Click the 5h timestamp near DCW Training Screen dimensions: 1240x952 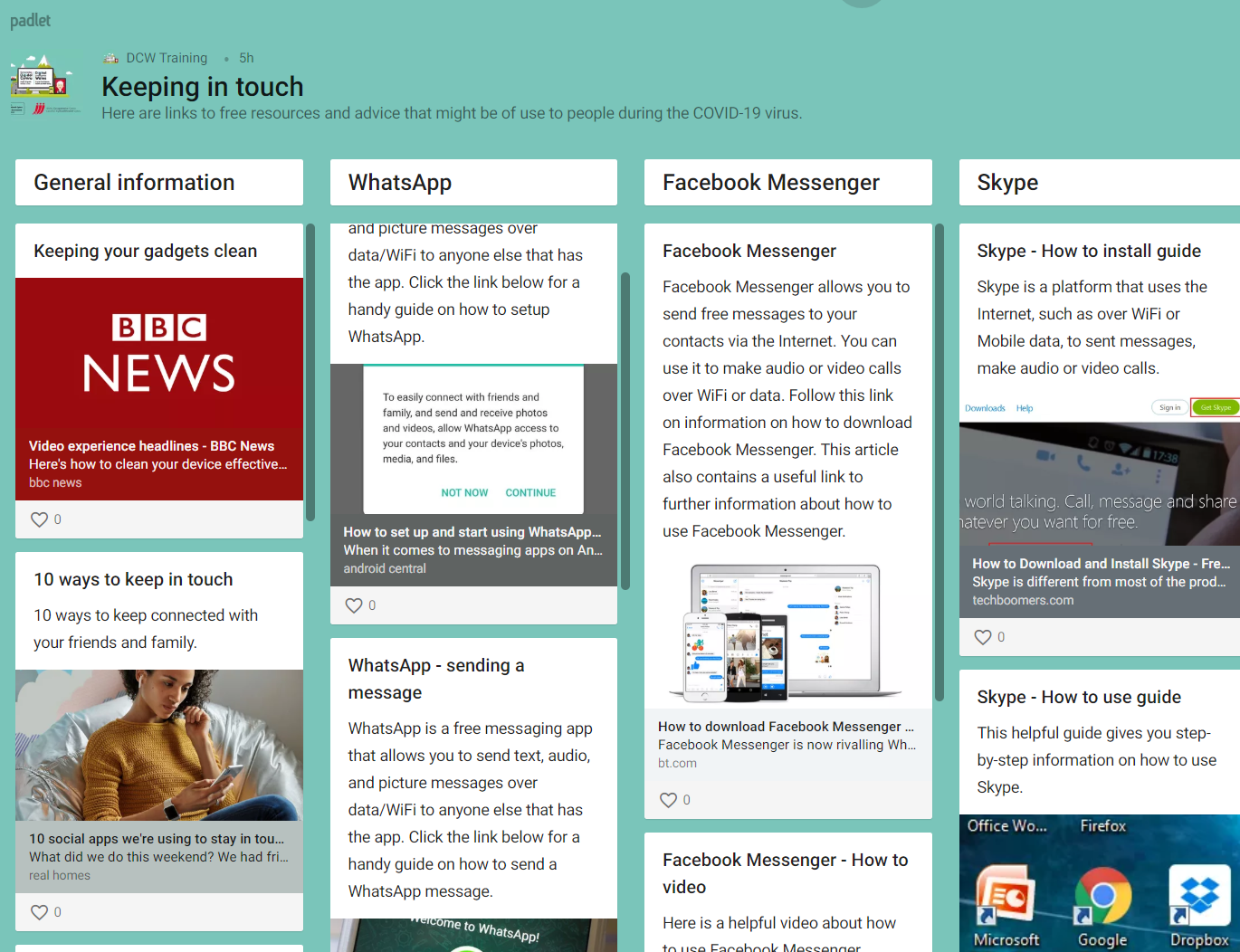pyautogui.click(x=246, y=58)
